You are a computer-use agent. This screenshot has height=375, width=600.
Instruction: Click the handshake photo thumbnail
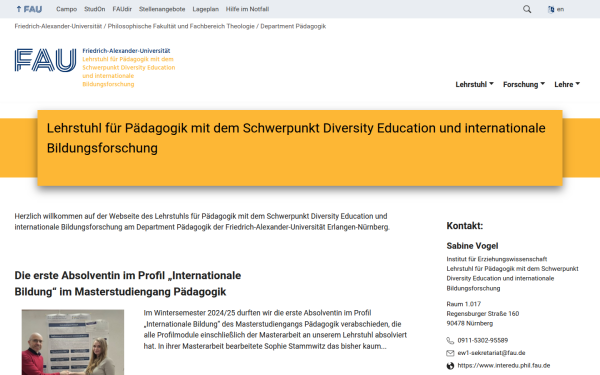[x=73, y=342]
